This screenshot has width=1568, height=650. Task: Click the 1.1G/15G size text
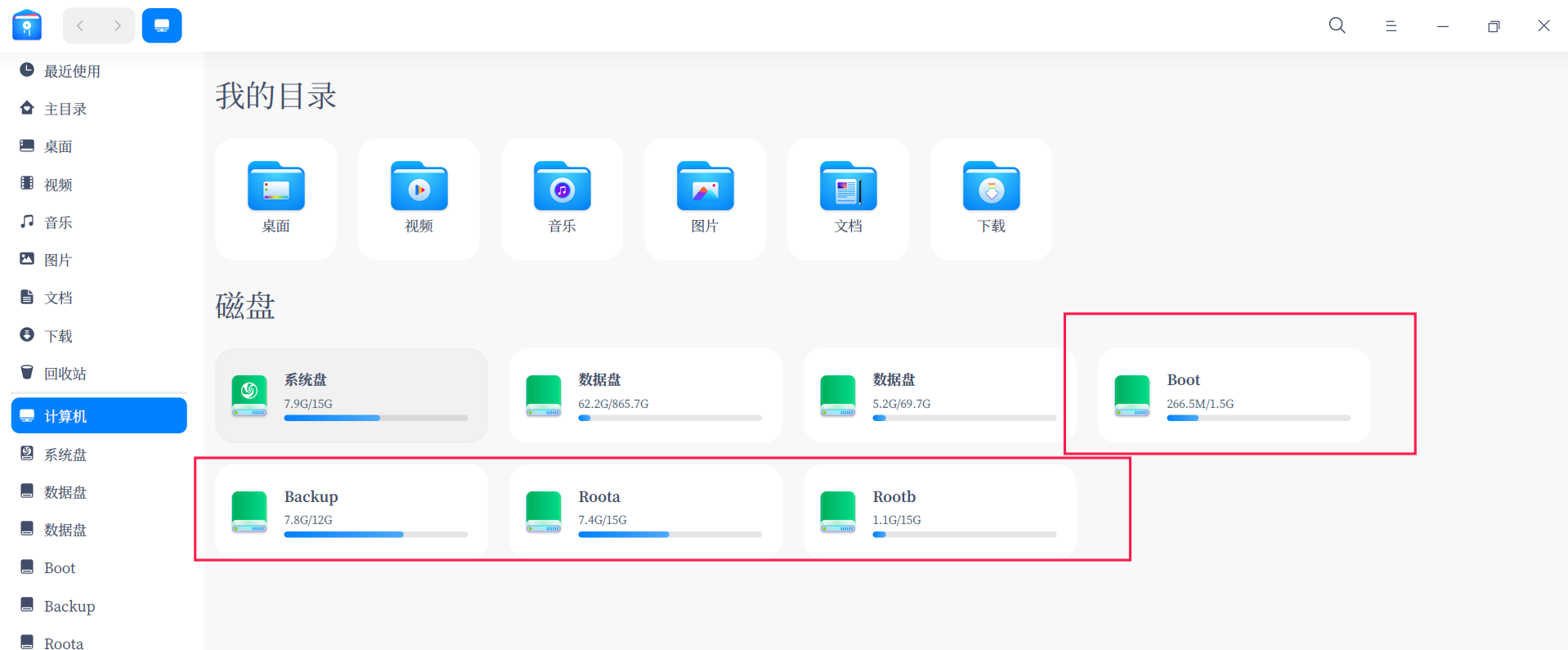897,520
